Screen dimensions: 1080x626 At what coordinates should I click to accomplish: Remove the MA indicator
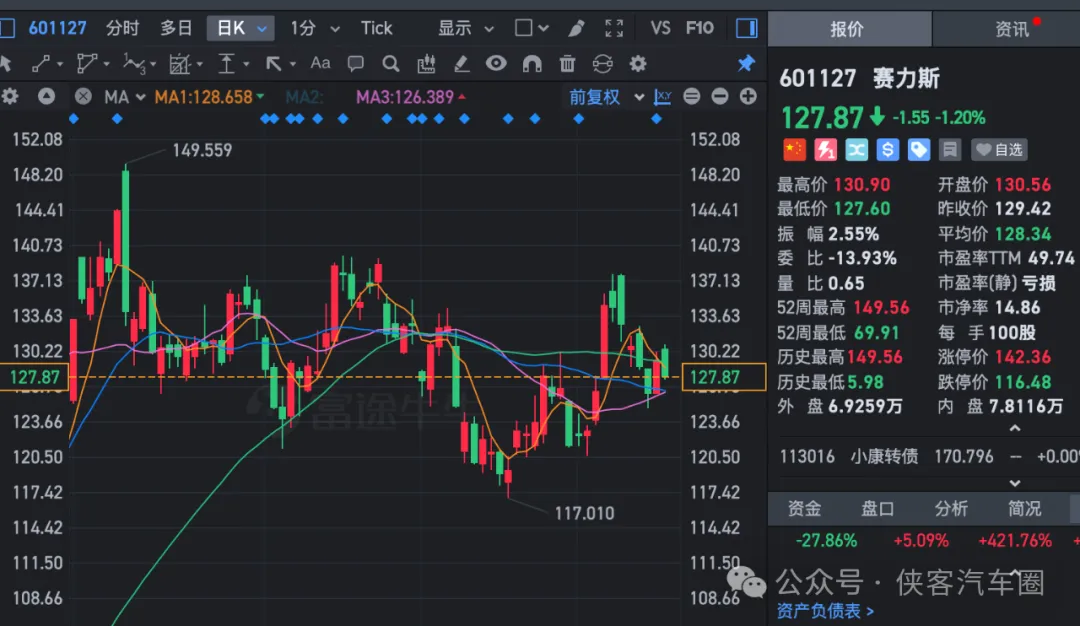click(83, 96)
